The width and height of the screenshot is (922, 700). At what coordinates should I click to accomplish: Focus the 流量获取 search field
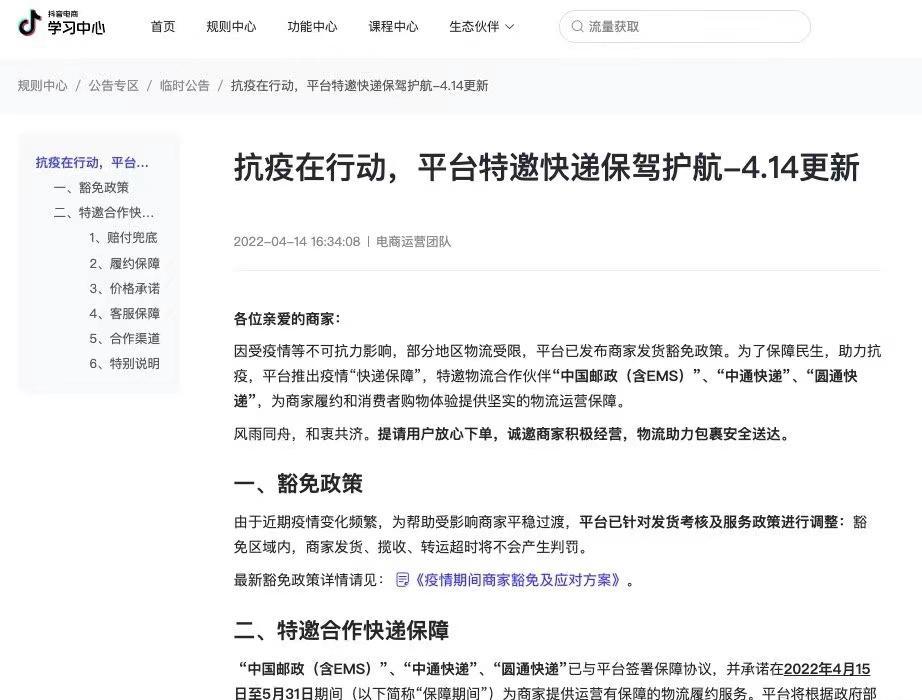(x=684, y=26)
